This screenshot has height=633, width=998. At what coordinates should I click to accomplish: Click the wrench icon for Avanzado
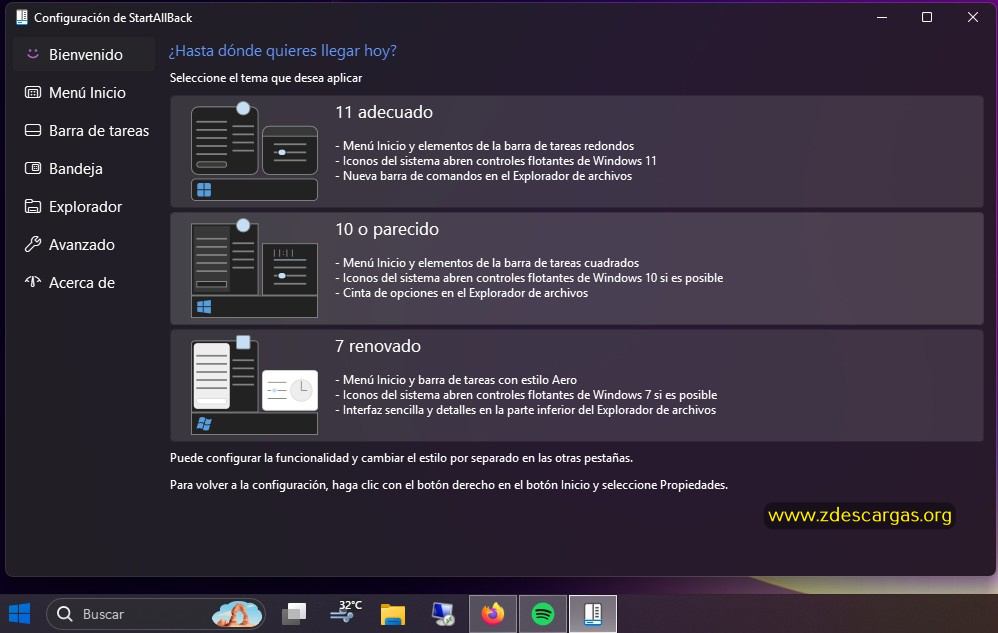[x=32, y=244]
